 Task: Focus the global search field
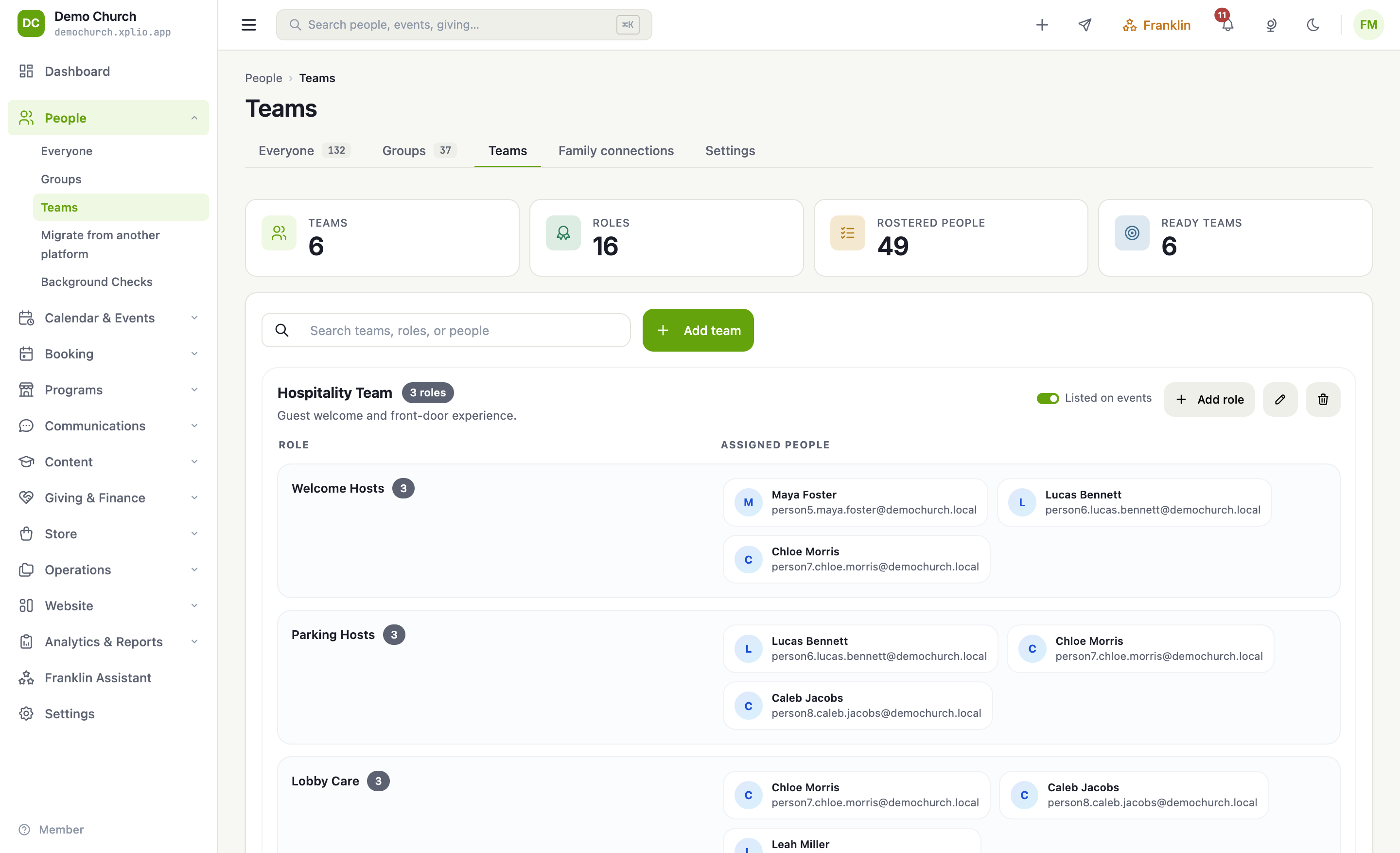pos(464,25)
